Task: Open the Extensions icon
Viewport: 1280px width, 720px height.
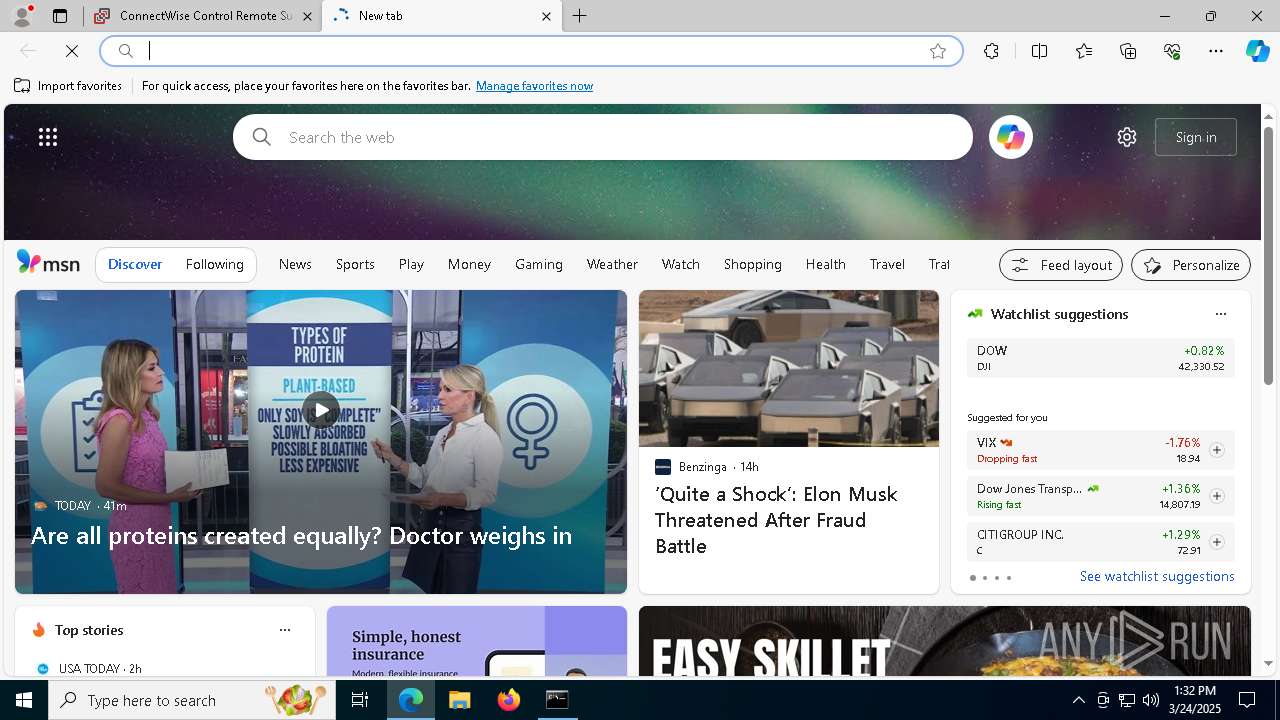Action: pos(991,51)
